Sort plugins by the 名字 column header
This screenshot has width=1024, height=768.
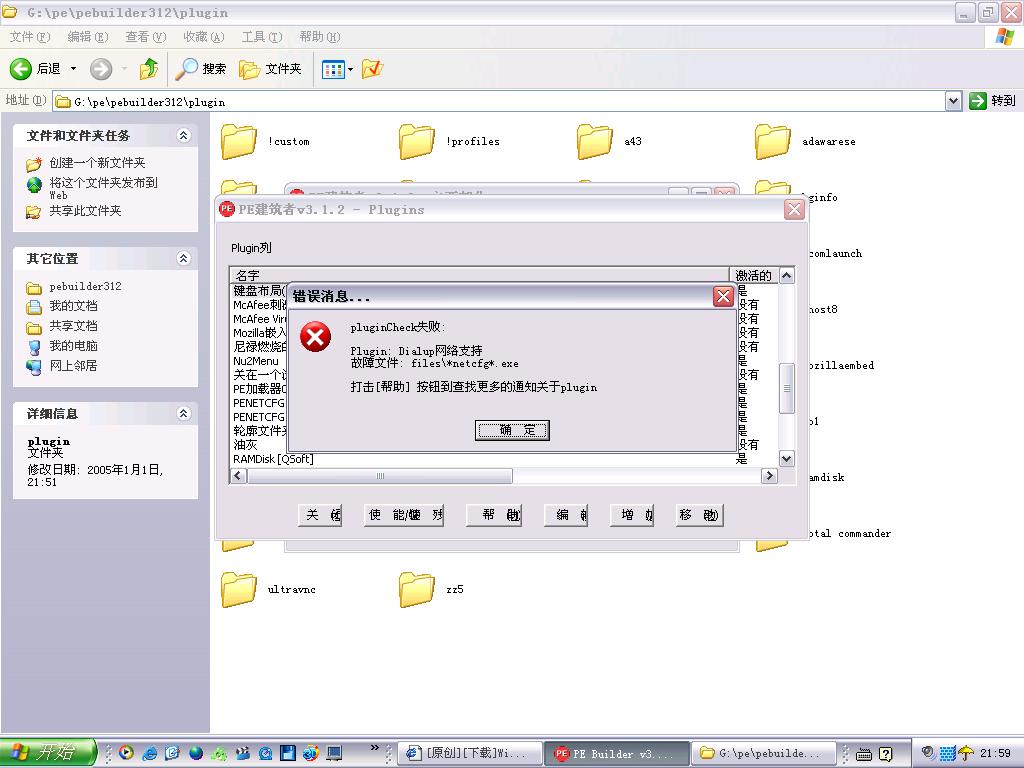tap(479, 276)
